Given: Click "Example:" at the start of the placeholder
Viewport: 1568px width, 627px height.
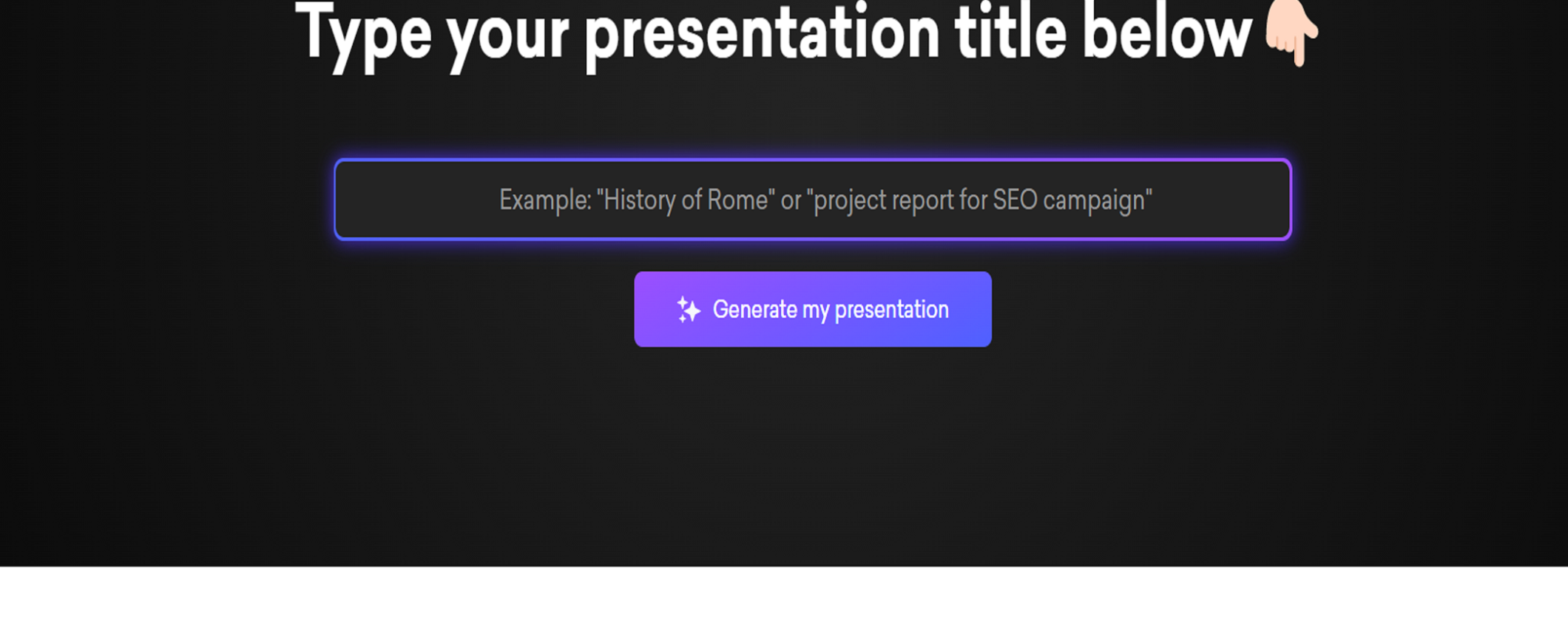Looking at the screenshot, I should click(545, 200).
